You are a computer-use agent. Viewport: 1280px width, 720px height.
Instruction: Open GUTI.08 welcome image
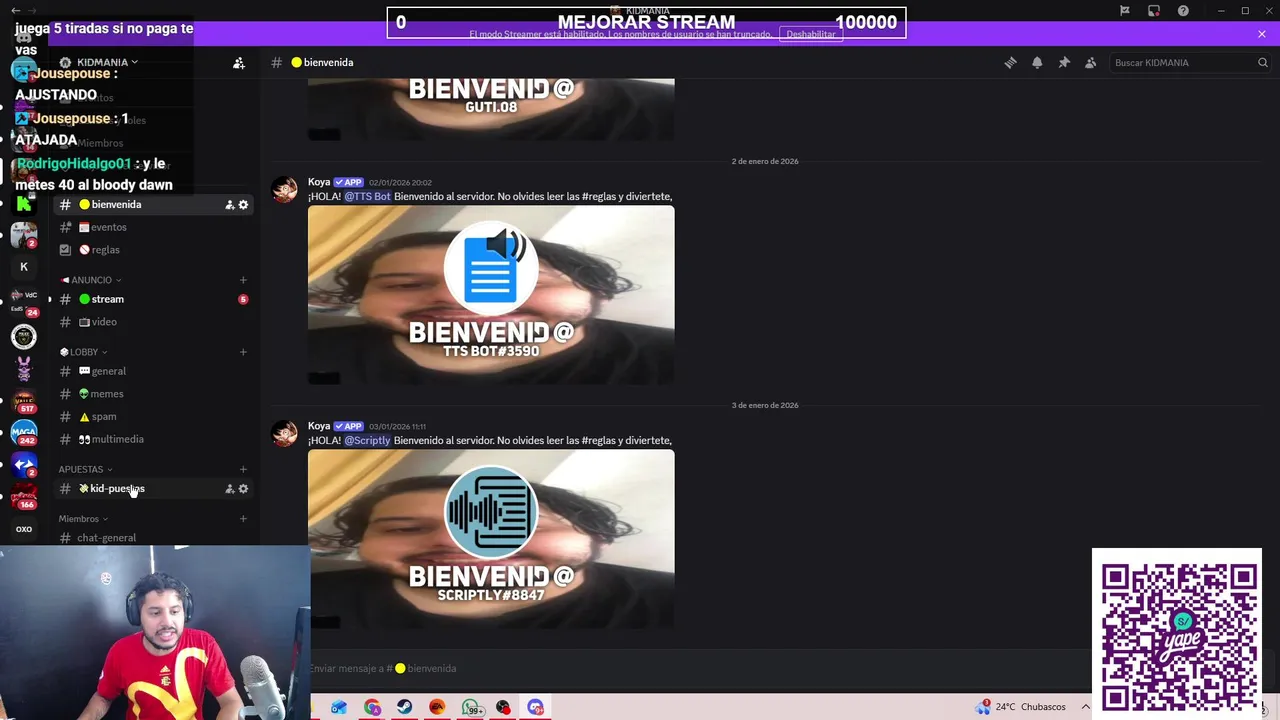[x=491, y=109]
